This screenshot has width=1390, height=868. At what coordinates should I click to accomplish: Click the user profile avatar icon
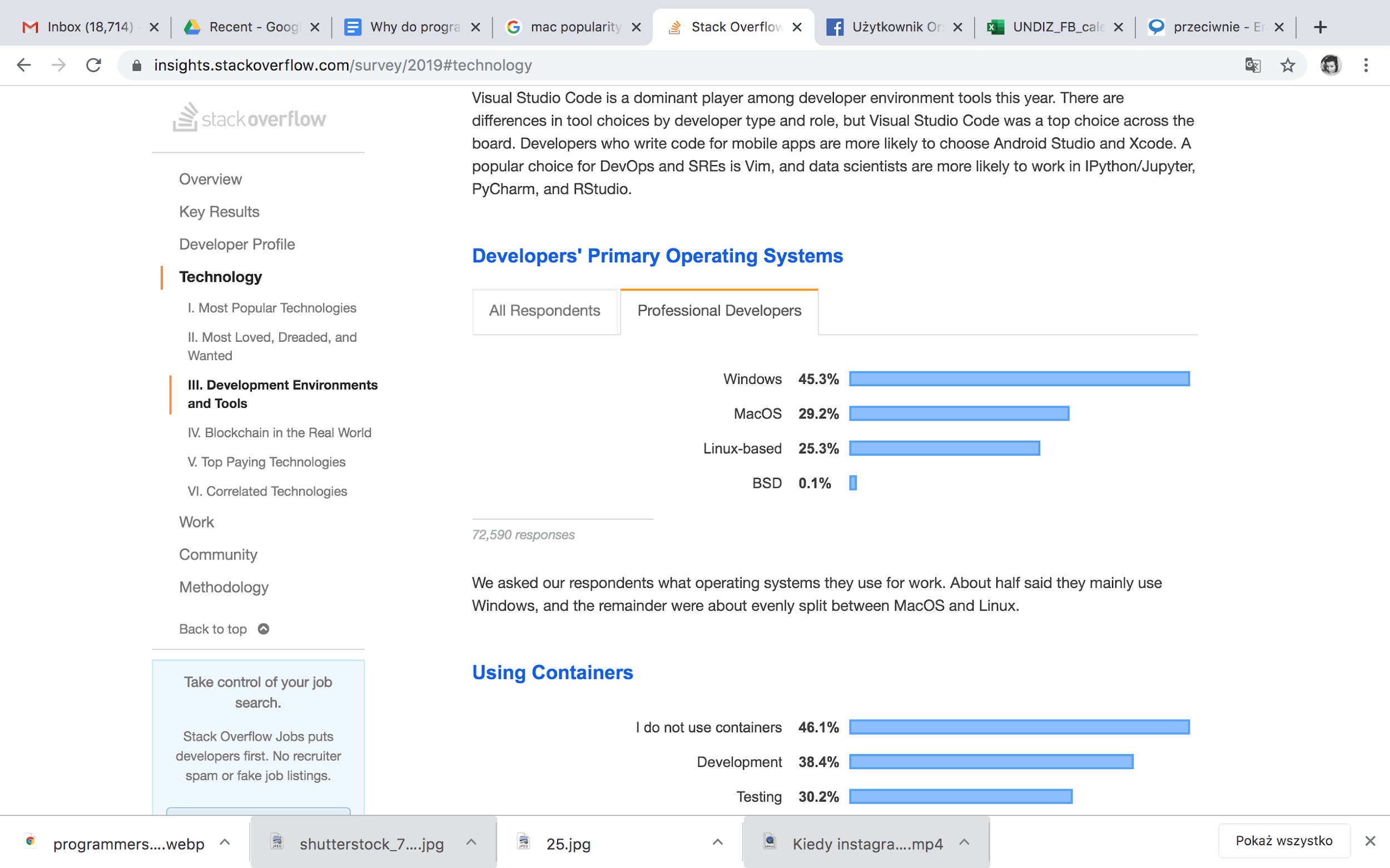tap(1331, 65)
